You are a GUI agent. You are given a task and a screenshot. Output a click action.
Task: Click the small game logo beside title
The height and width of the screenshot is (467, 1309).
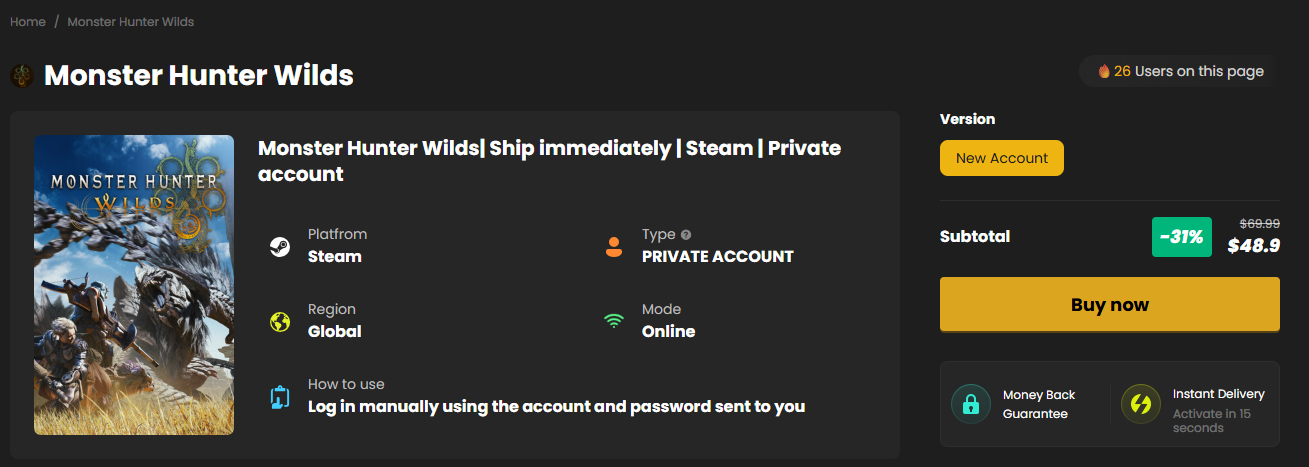21,75
